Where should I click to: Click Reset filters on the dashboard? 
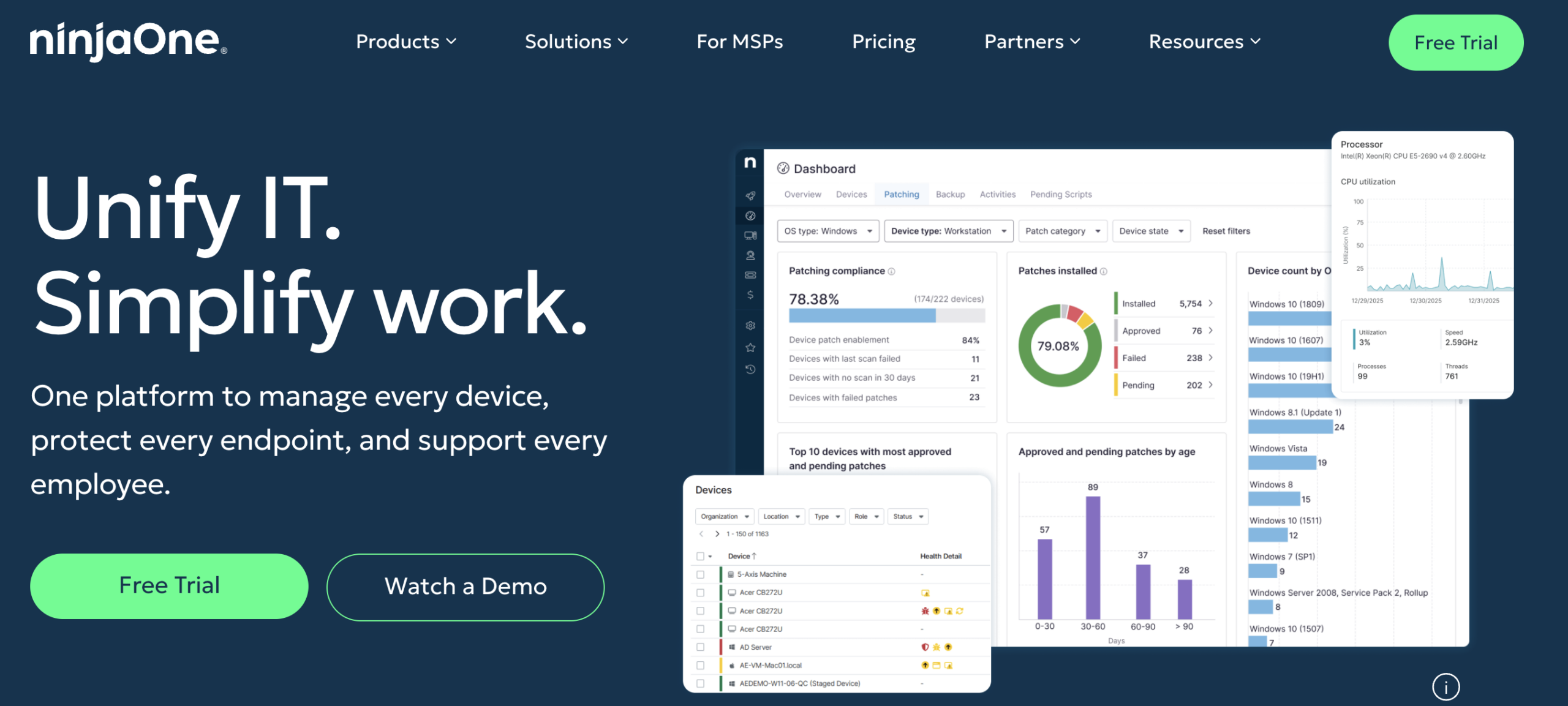pos(1226,231)
